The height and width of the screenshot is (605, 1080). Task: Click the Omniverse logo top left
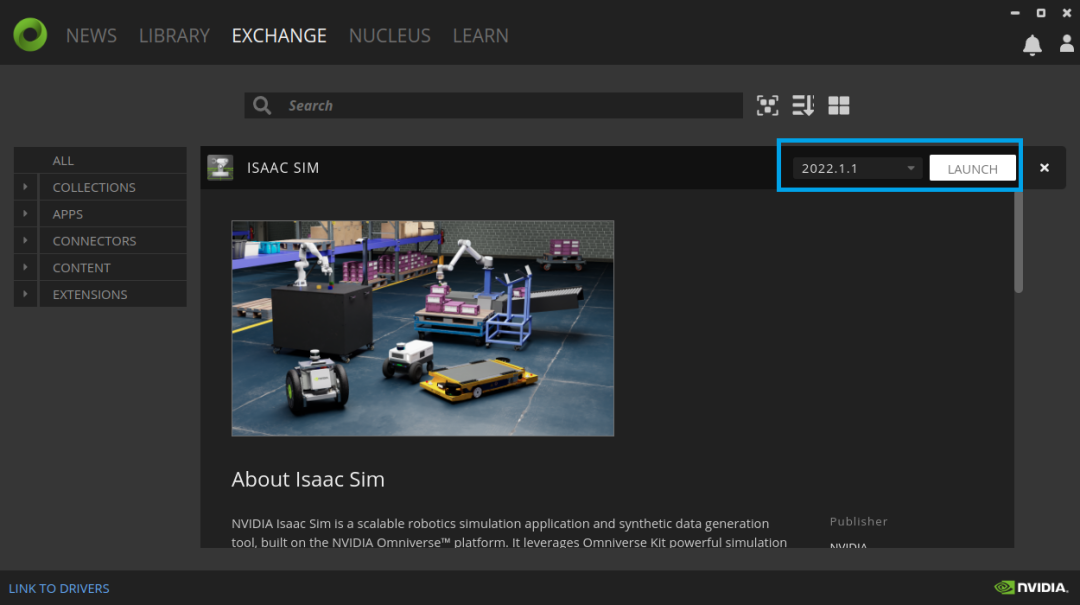pos(29,33)
